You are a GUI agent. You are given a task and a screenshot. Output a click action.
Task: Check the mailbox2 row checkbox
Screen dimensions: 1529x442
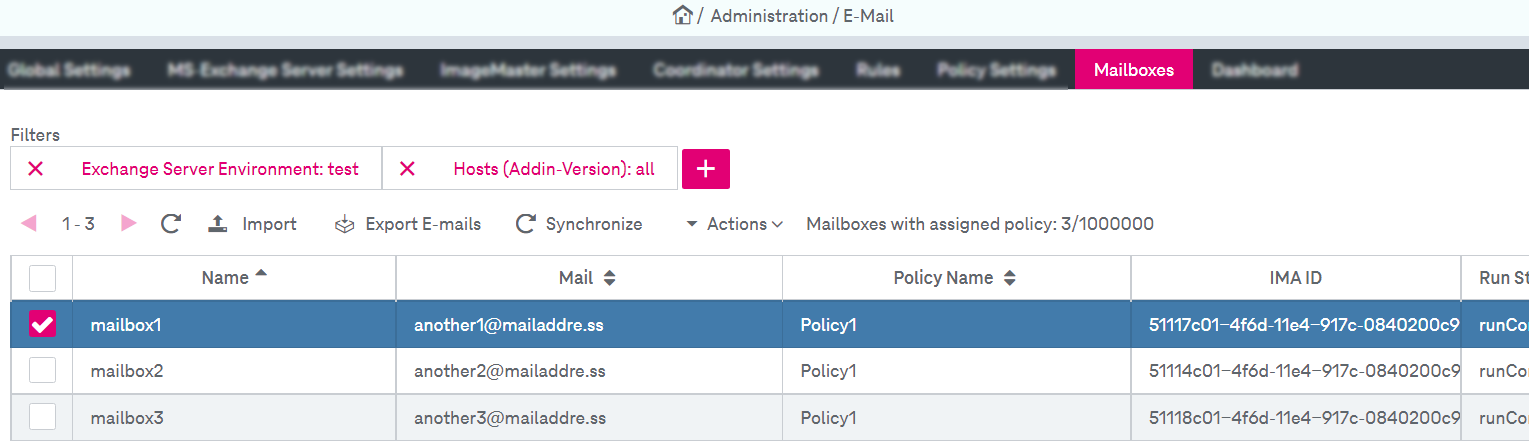[42, 371]
